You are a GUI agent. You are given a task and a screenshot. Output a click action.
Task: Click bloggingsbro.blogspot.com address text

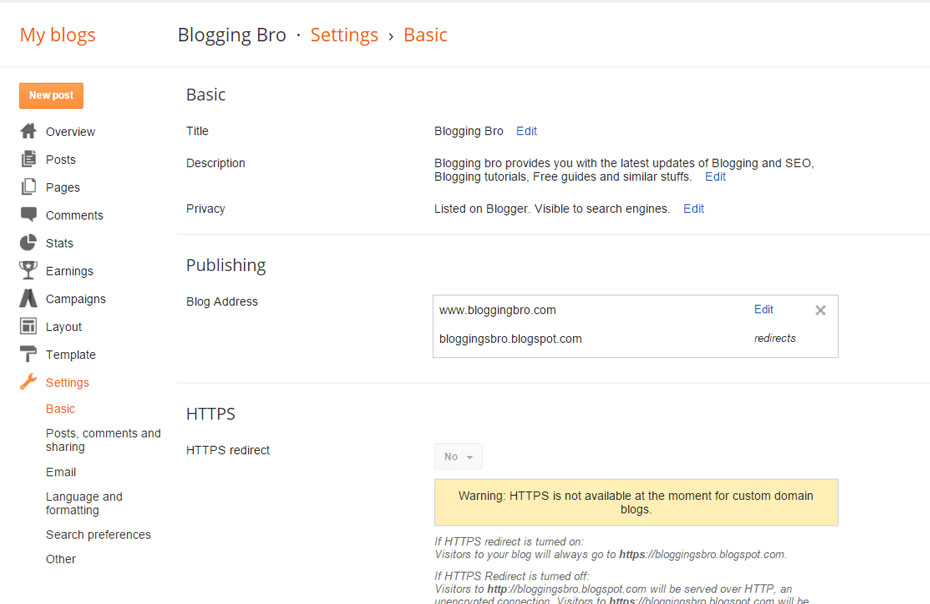tap(510, 339)
